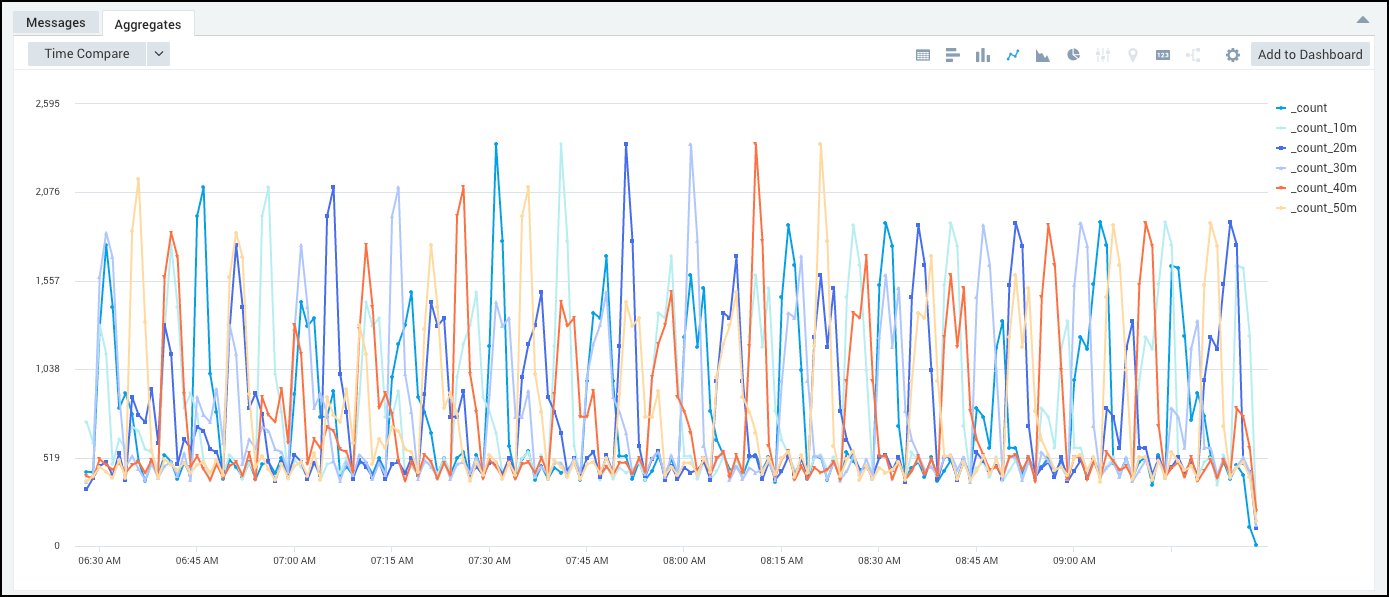The width and height of the screenshot is (1389, 597).
Task: Select the column chart icon
Action: point(983,55)
